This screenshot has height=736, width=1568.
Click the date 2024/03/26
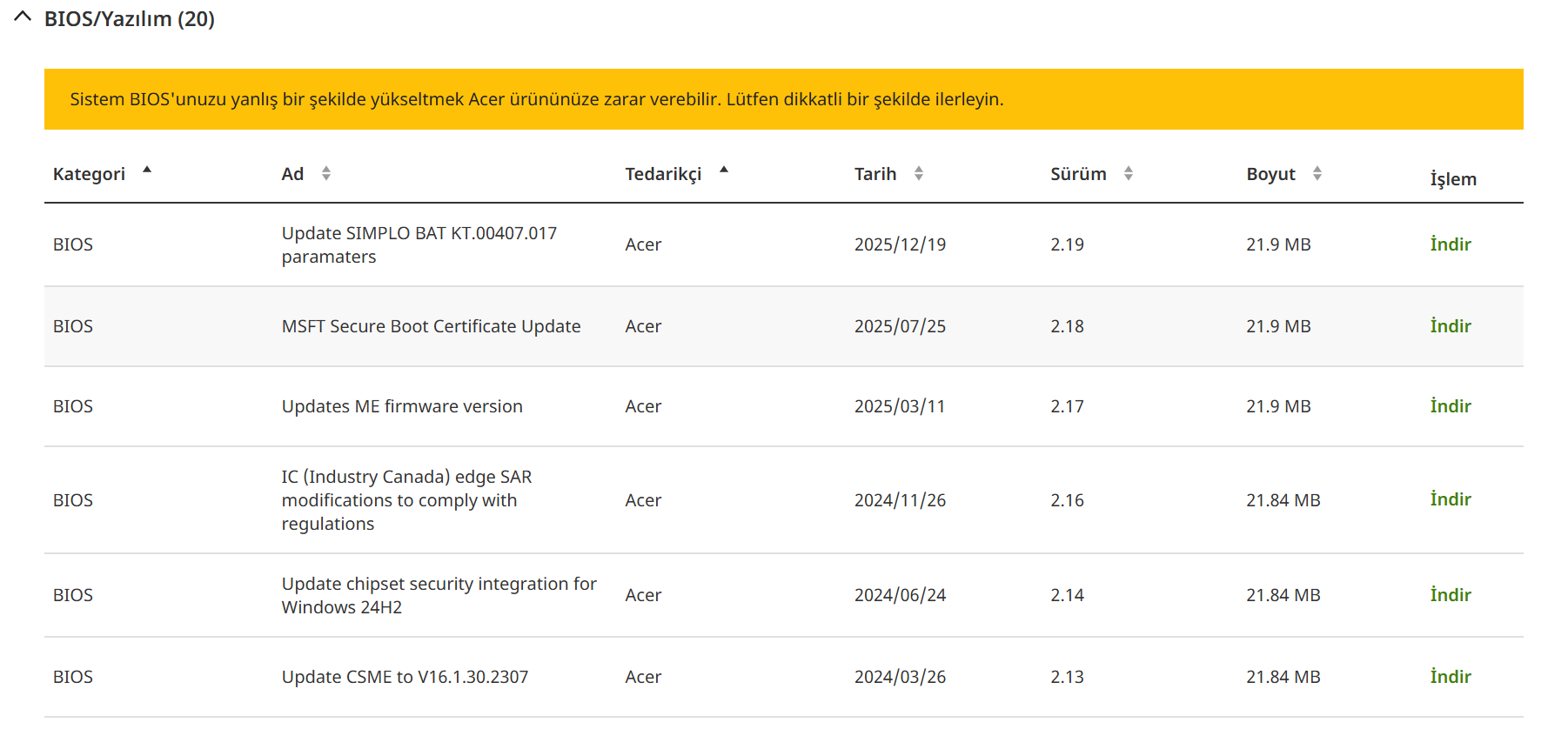coord(900,677)
